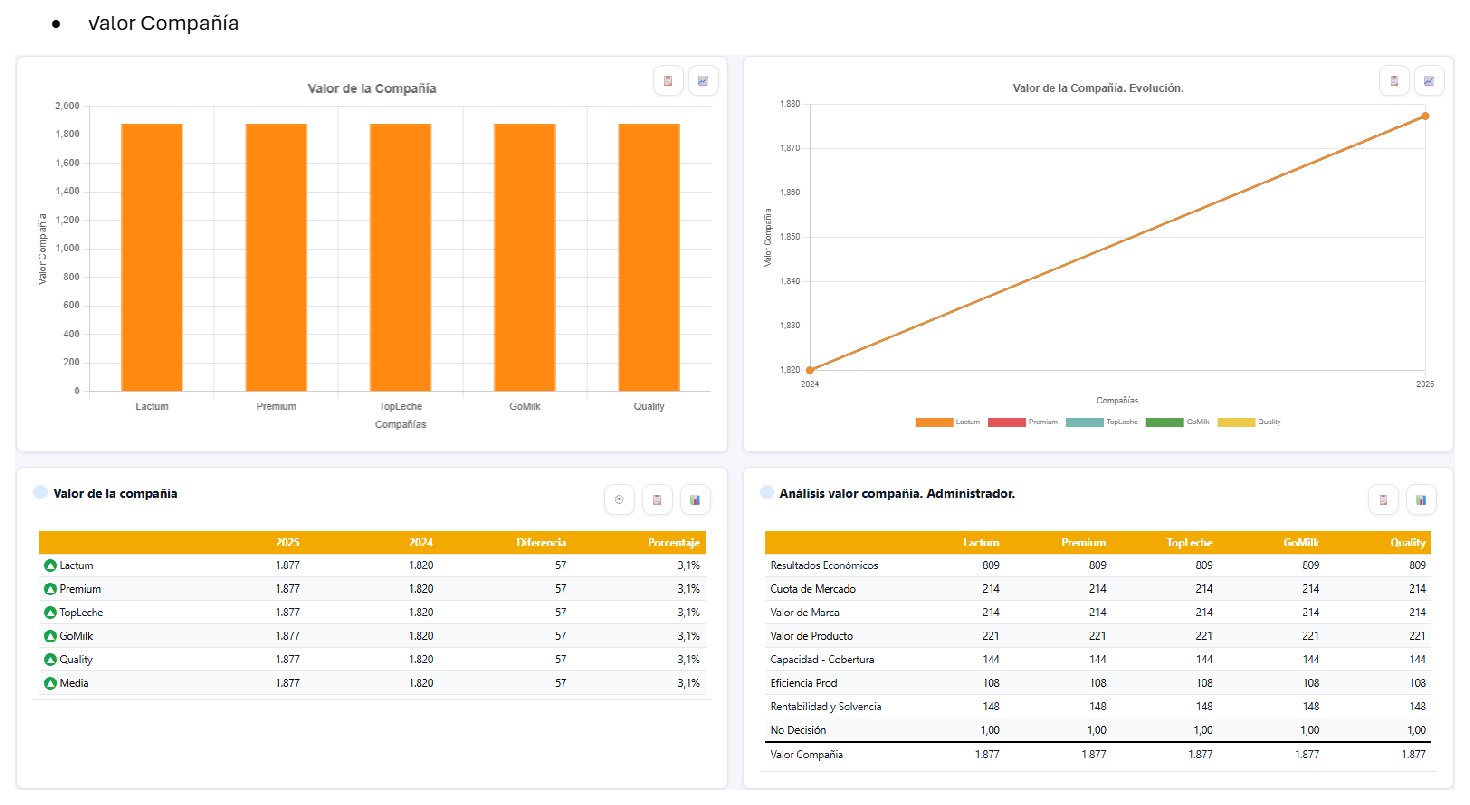1470x805 pixels.
Task: Click the line-chart icon in the Evolución chart panel
Action: tap(1429, 81)
